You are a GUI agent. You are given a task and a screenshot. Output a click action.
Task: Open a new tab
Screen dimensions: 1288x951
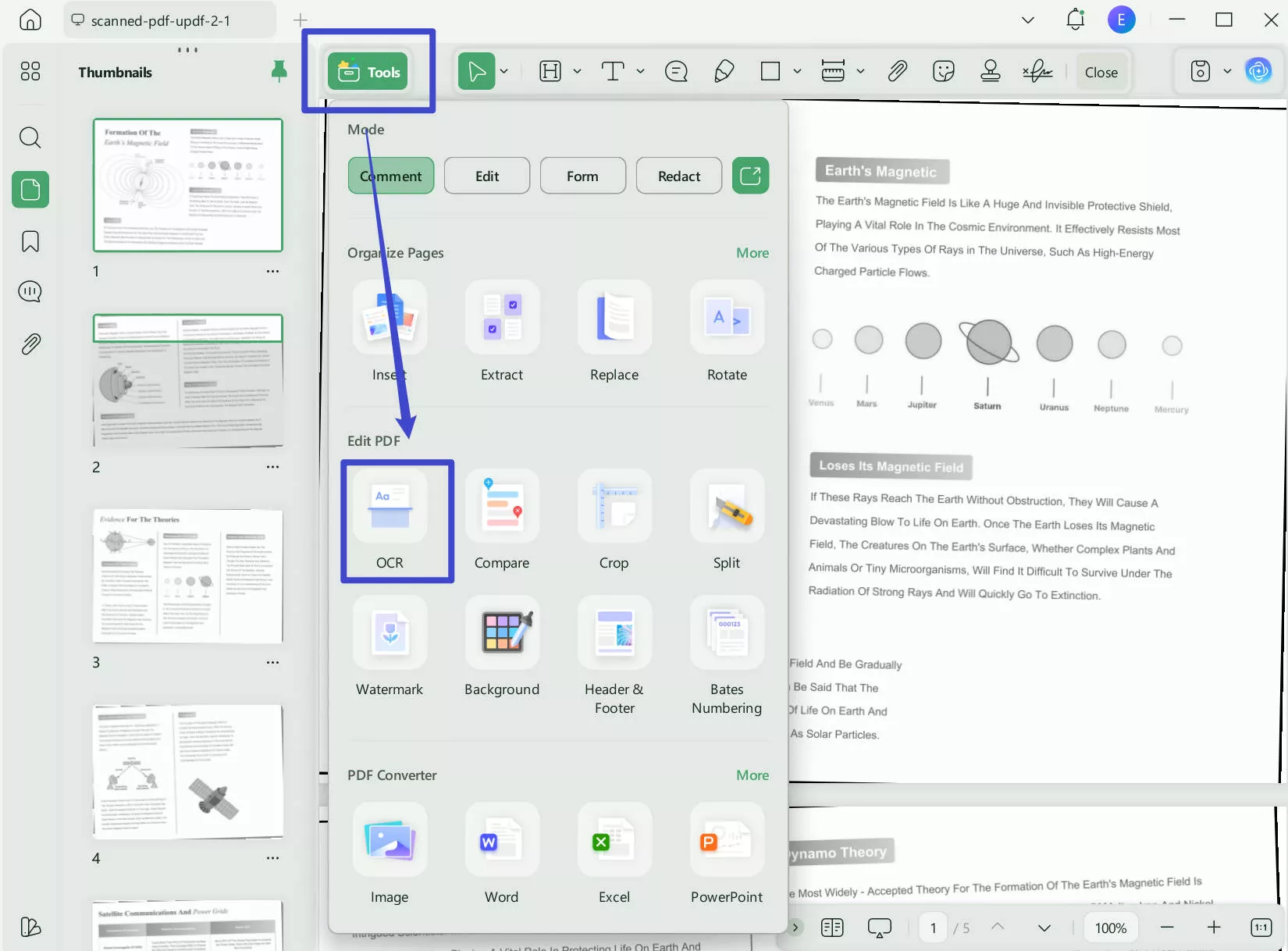301,20
